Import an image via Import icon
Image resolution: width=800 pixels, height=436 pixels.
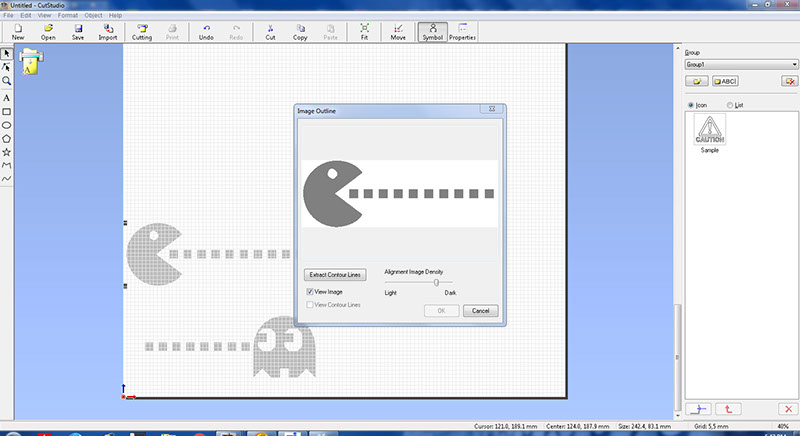108,32
